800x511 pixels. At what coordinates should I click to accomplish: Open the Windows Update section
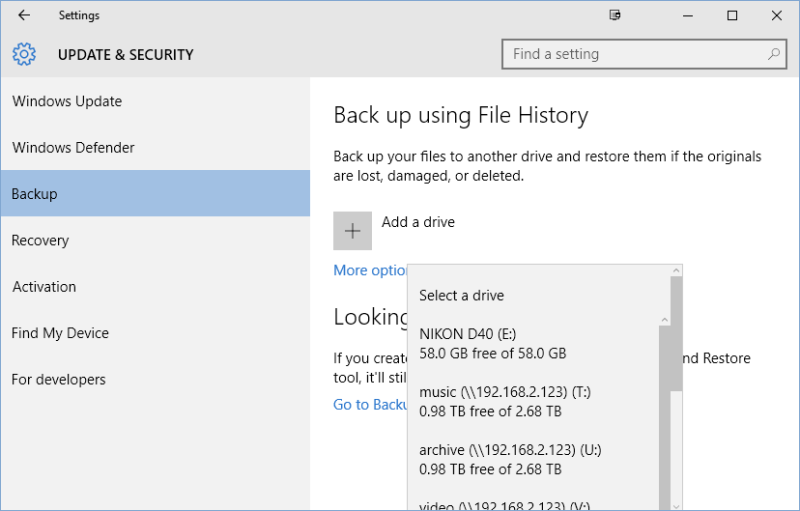point(67,101)
